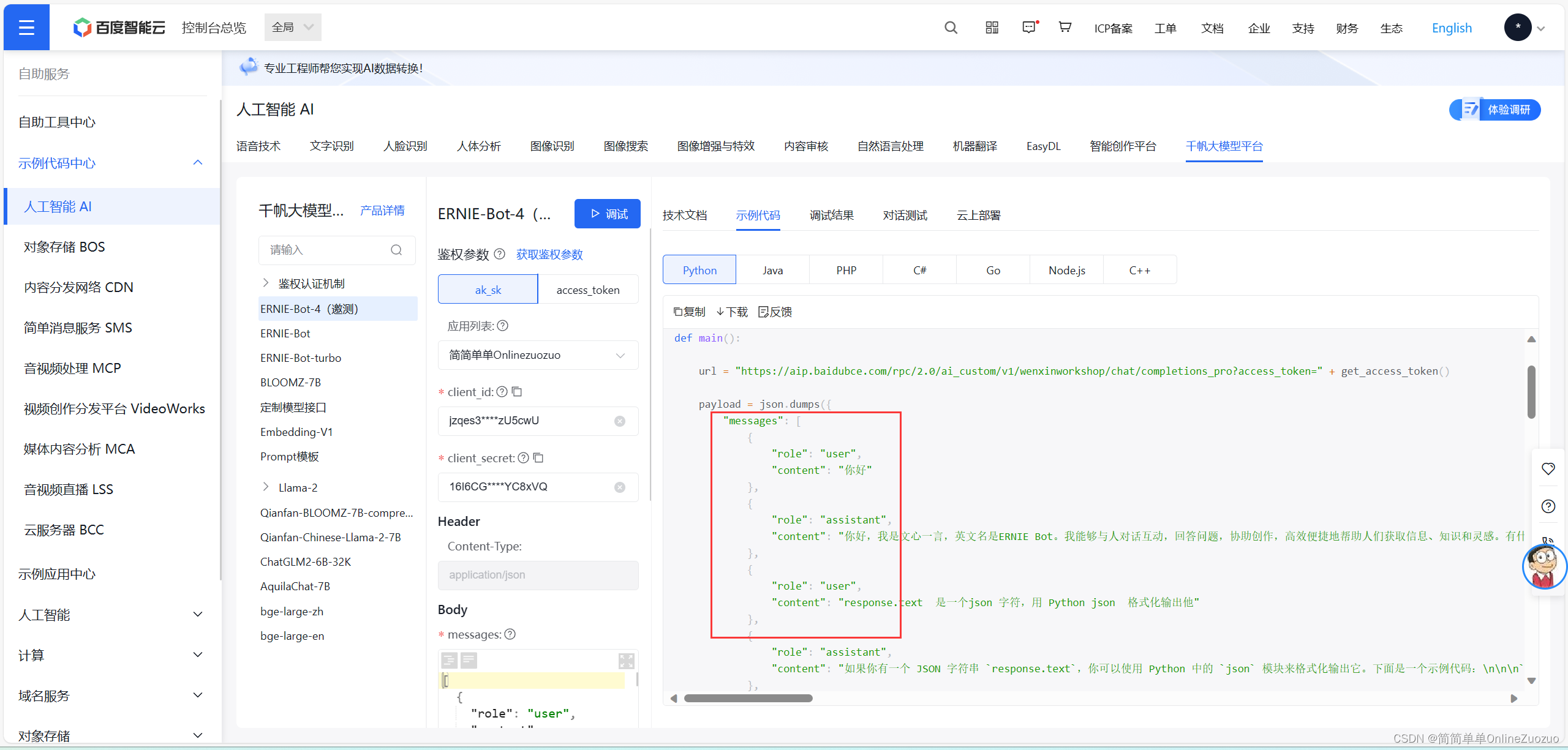Open the shopping cart icon

[x=1065, y=28]
